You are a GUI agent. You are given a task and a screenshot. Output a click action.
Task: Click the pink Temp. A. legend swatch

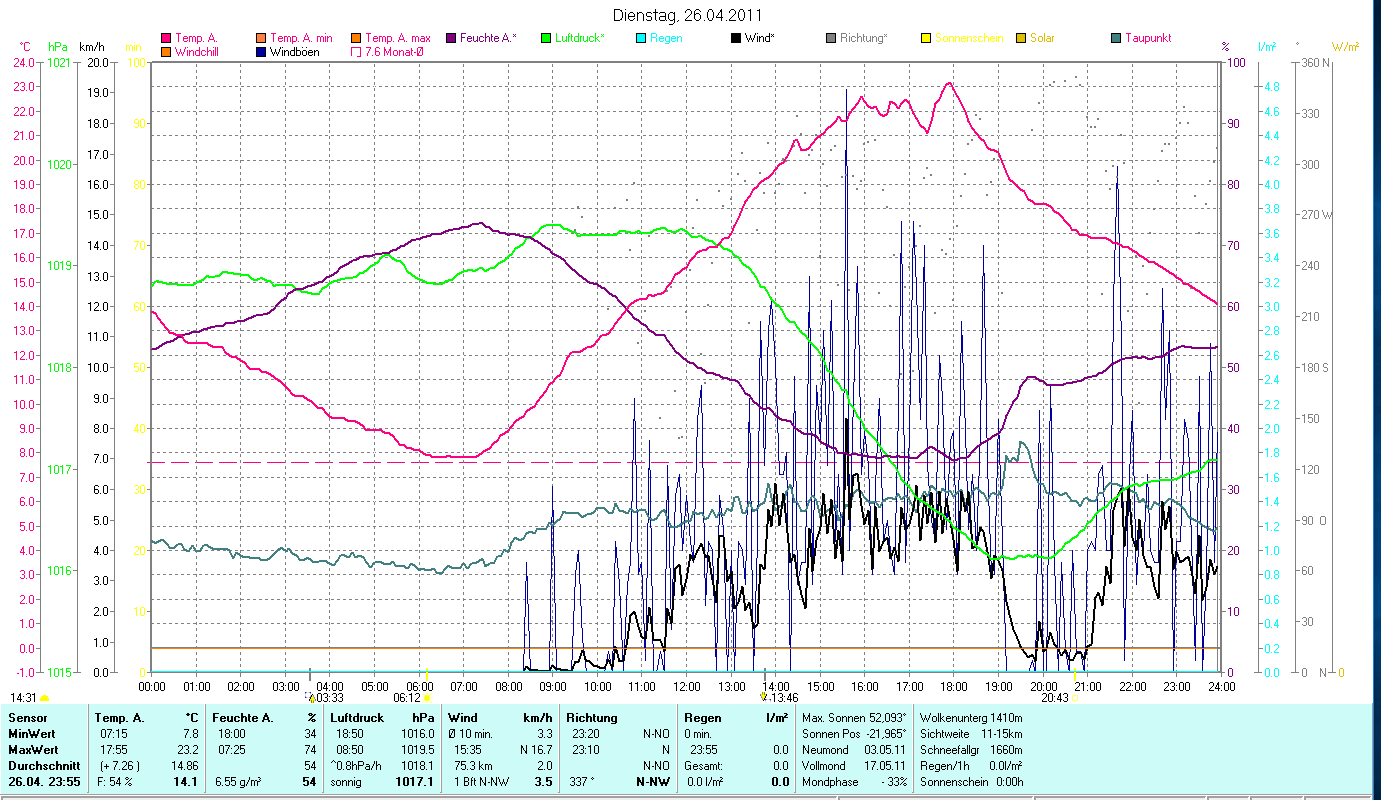(166, 38)
